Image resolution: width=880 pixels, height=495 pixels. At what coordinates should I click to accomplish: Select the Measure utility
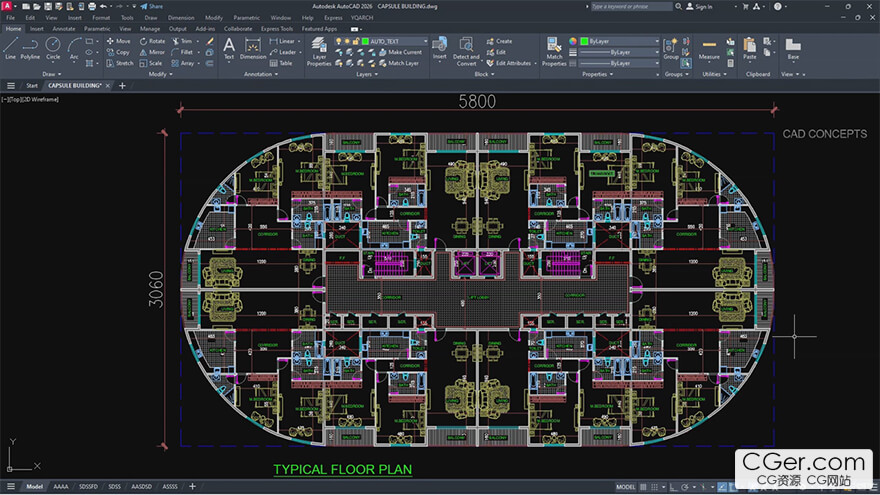click(709, 48)
